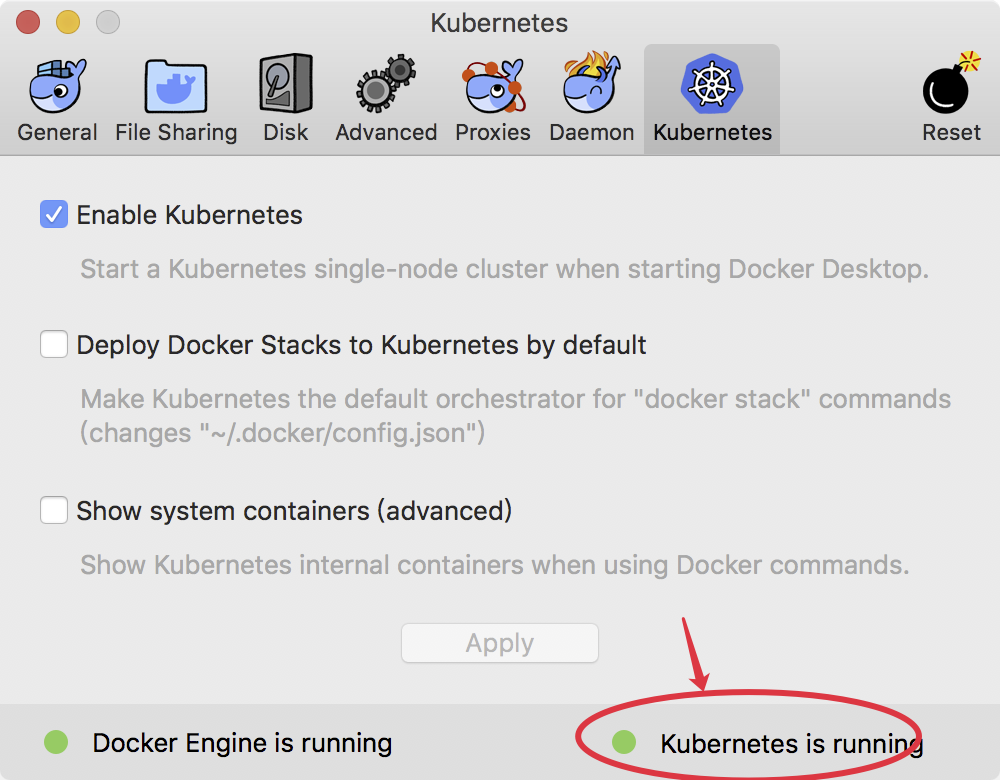Image resolution: width=1000 pixels, height=780 pixels.
Task: Click the Apply button
Action: (499, 643)
